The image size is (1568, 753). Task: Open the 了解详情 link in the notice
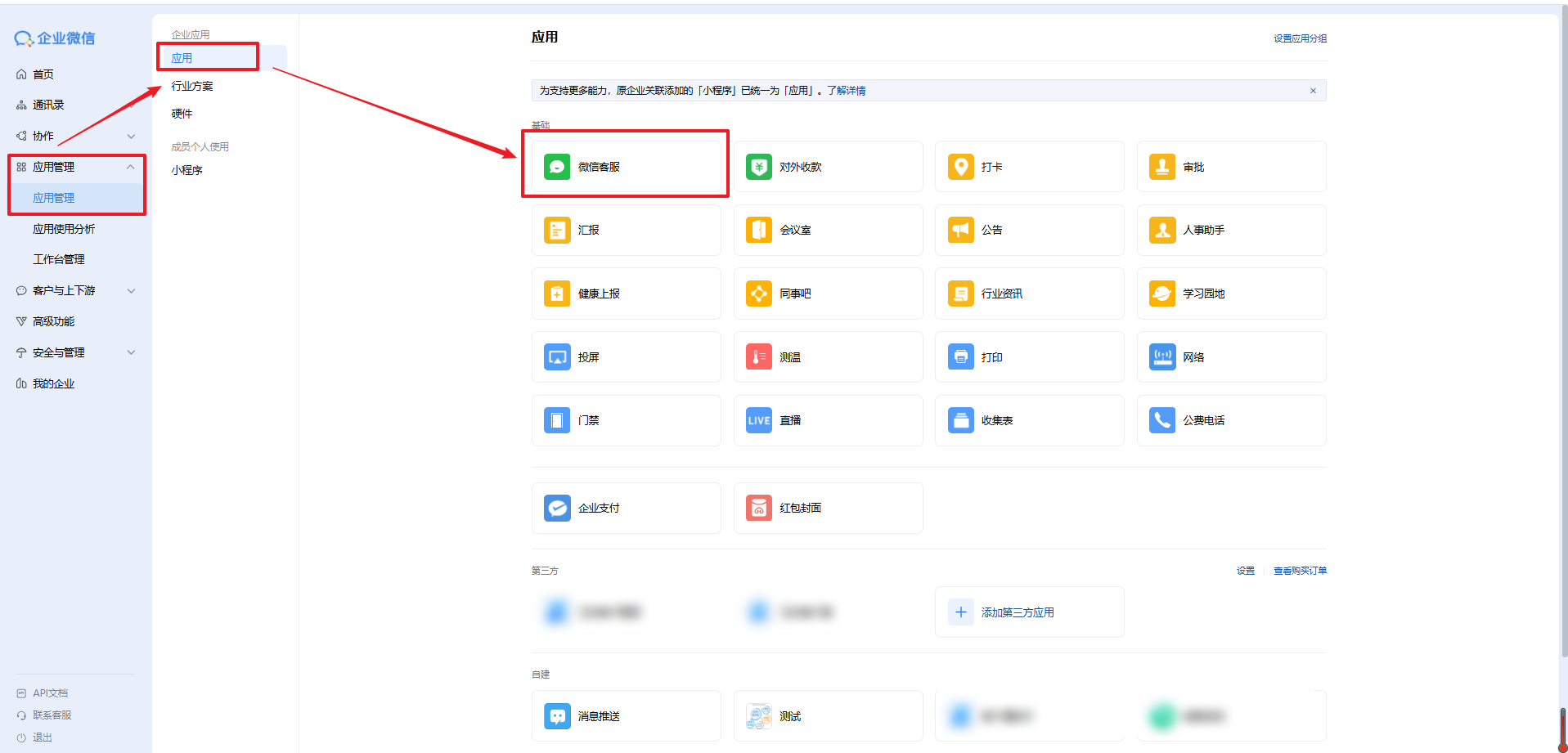tap(846, 91)
